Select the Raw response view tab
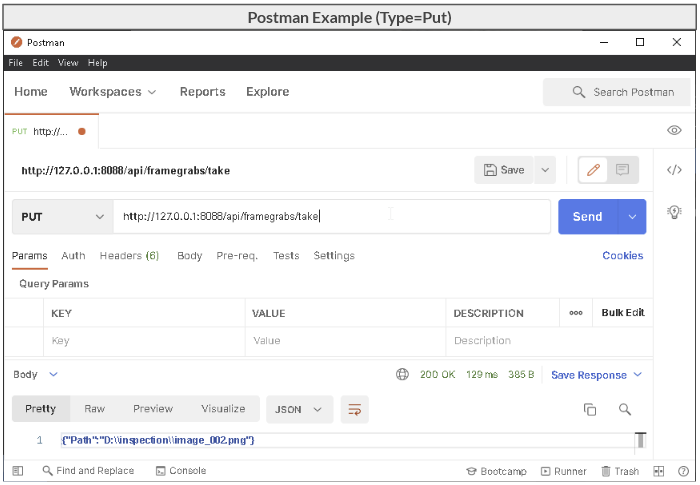The image size is (700, 485). pyautogui.click(x=95, y=409)
